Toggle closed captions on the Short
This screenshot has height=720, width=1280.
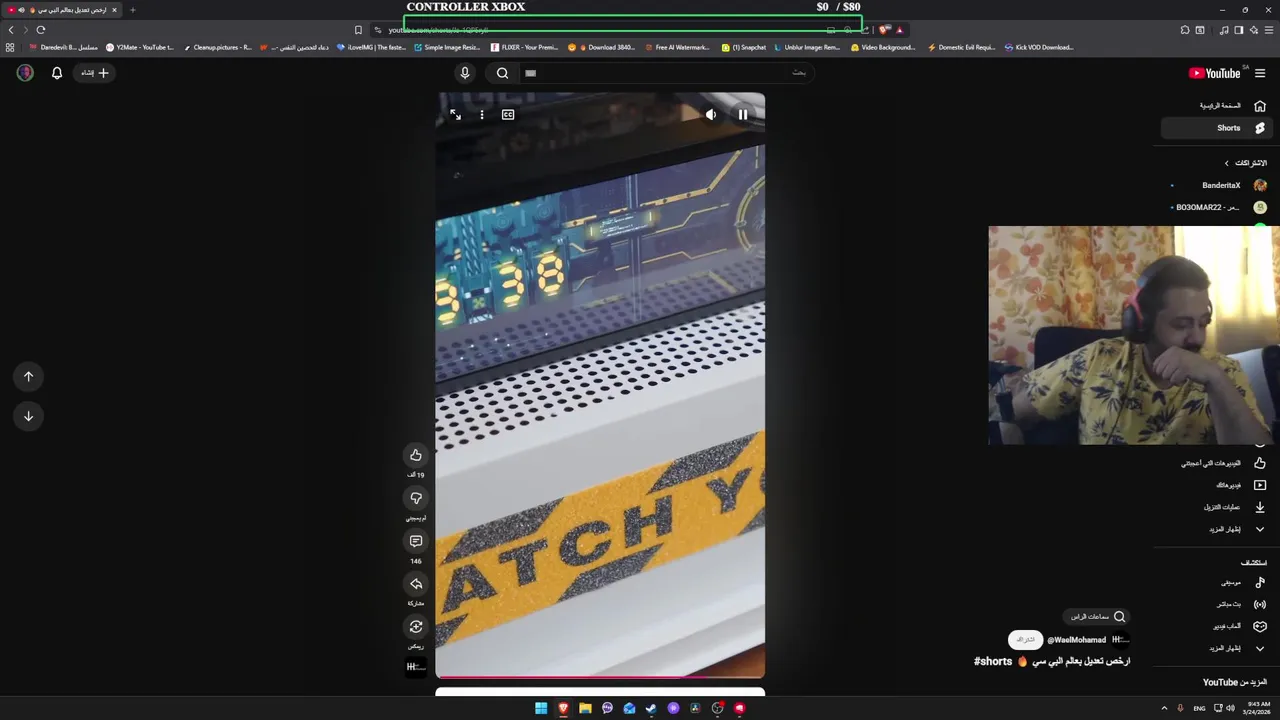508,115
